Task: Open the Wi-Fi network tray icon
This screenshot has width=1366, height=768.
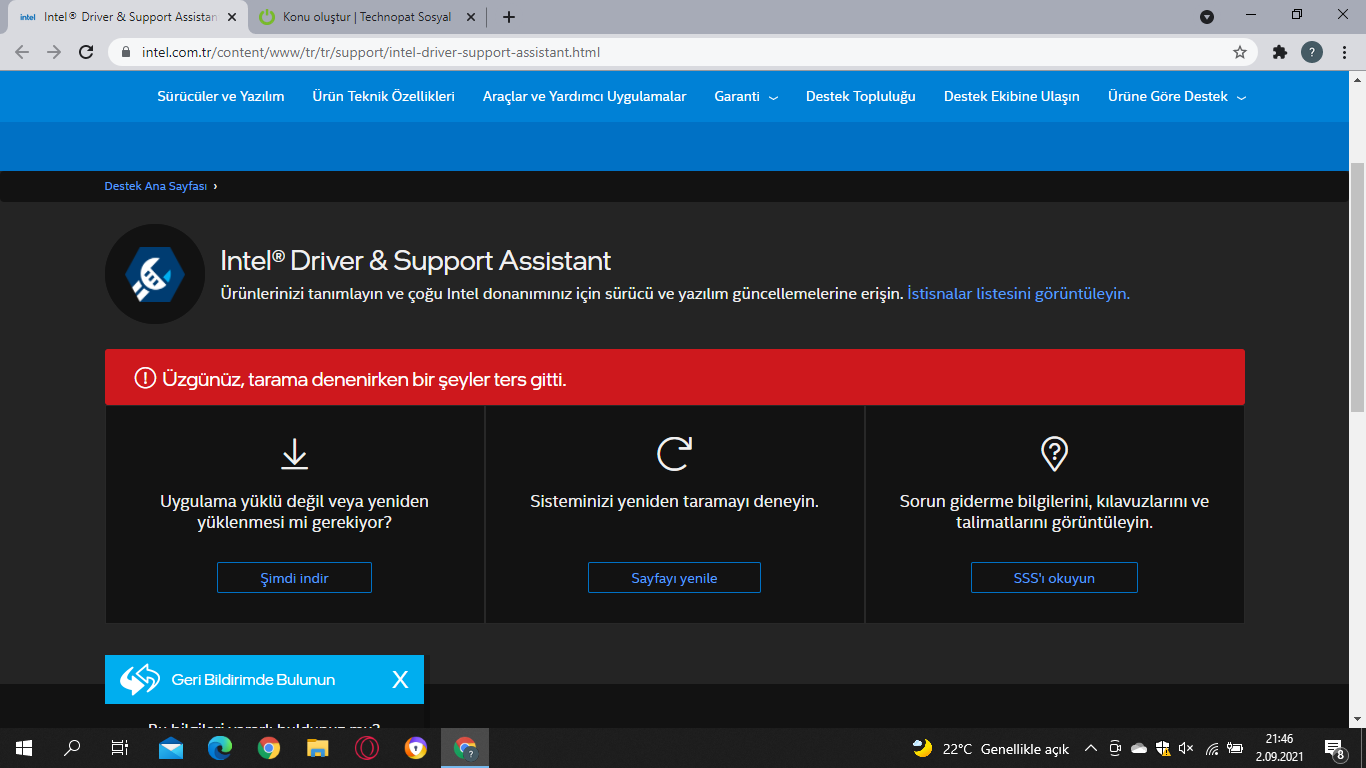Action: pos(1212,748)
